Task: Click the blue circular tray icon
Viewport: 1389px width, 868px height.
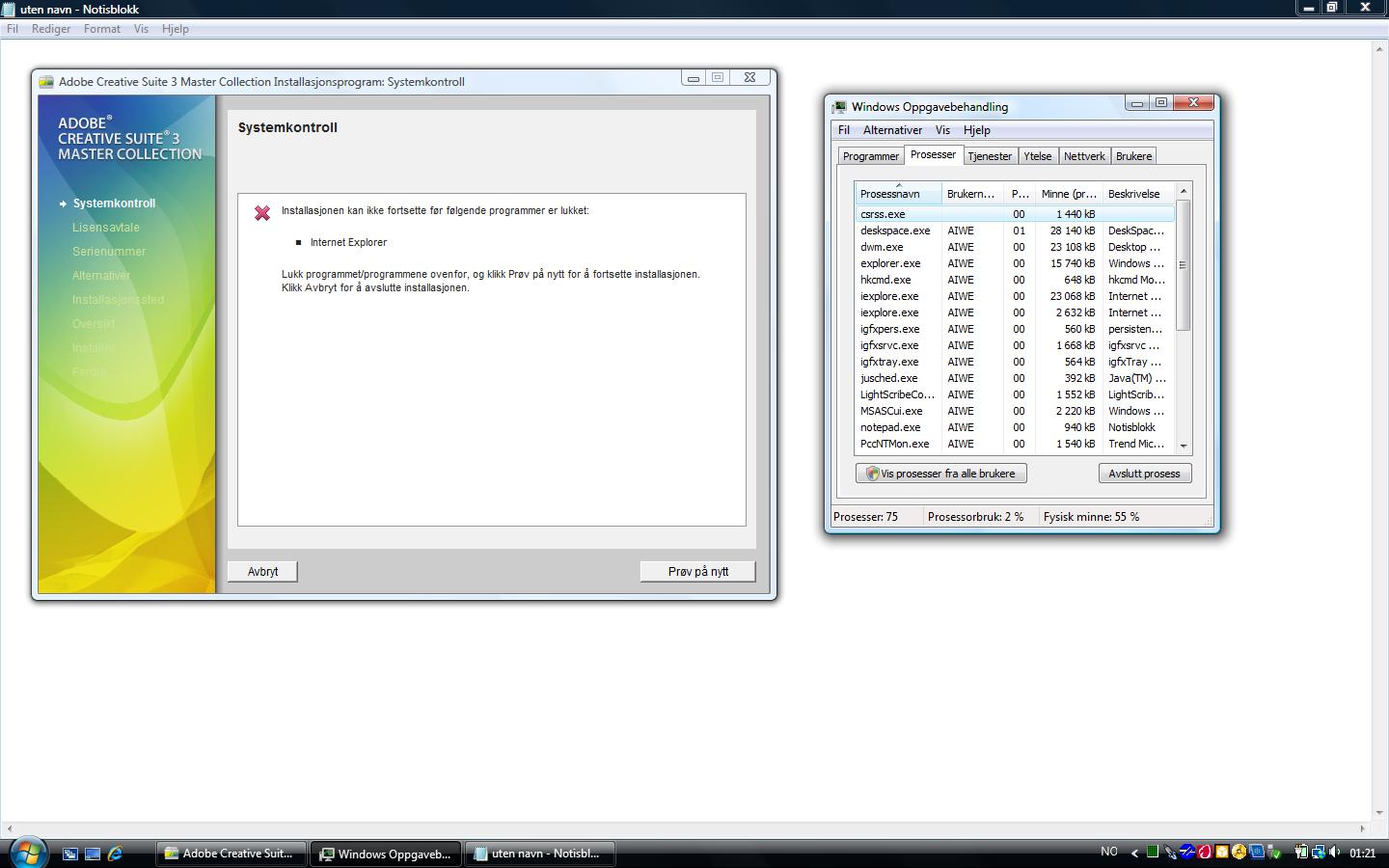Action: pyautogui.click(x=1187, y=852)
